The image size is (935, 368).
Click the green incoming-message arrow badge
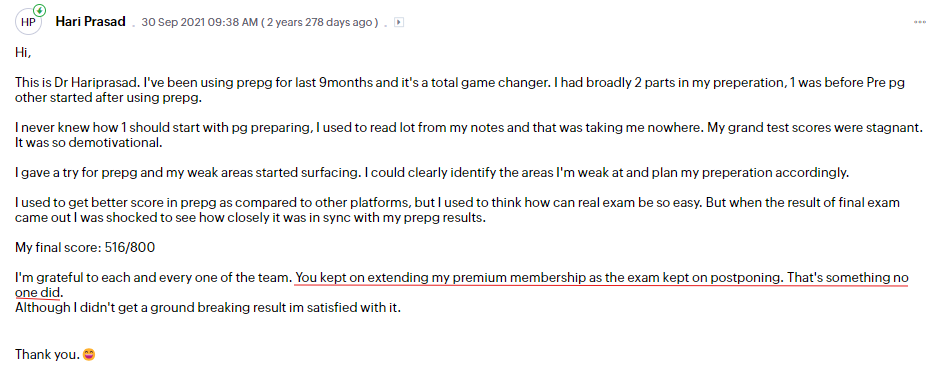[39, 10]
